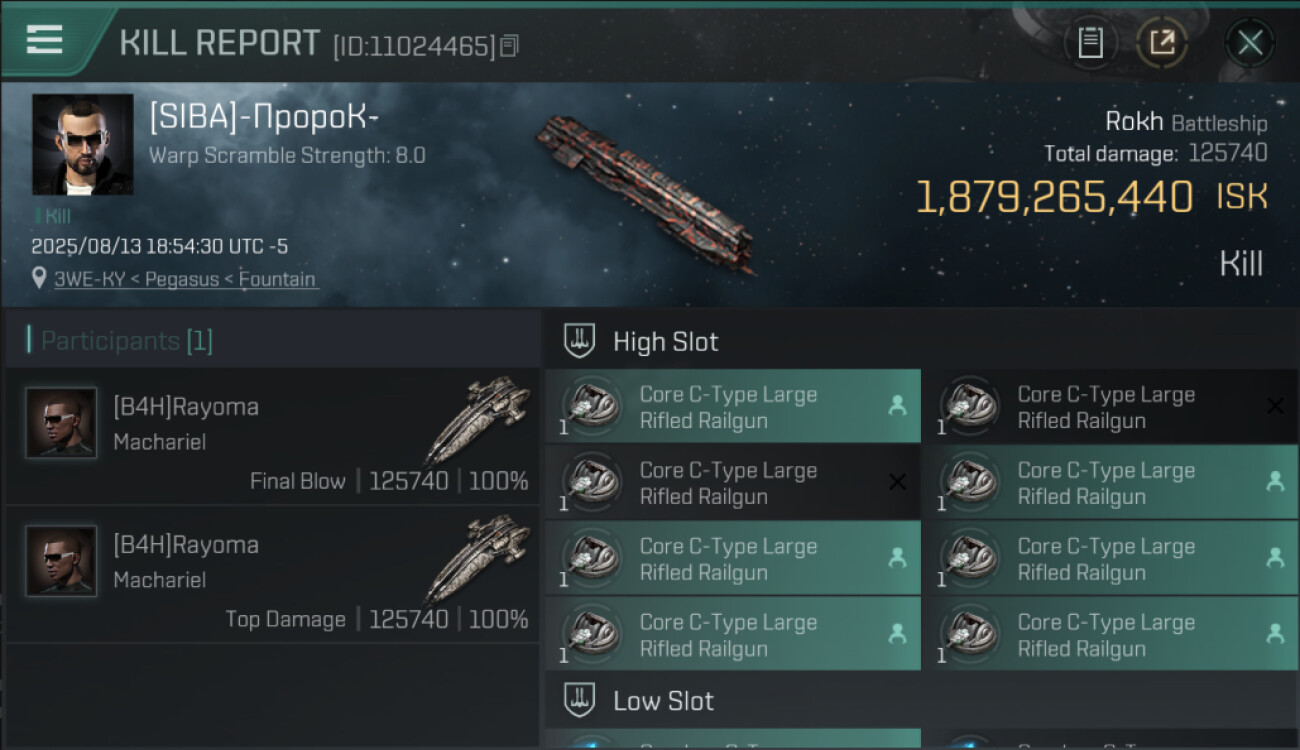Click destroyed X on second-row left railgun
Viewport: 1300px width, 750px height.
(897, 482)
